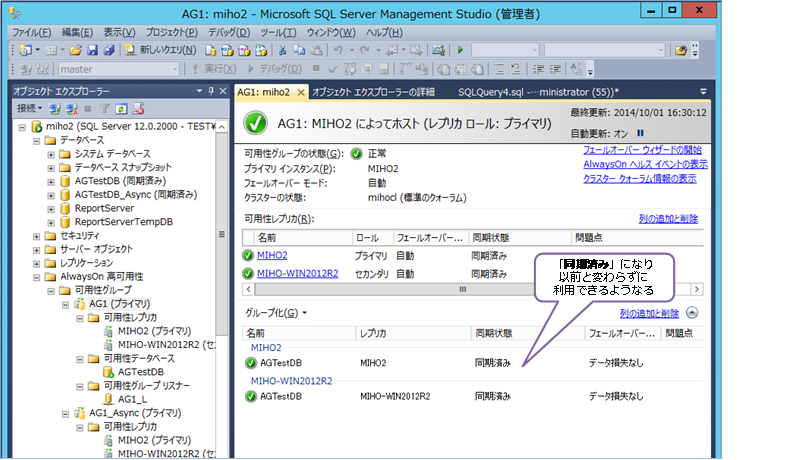Screen dimensions: 800x460
Task: Click the Disconnect icon in Object Explorer
Action: [72, 109]
